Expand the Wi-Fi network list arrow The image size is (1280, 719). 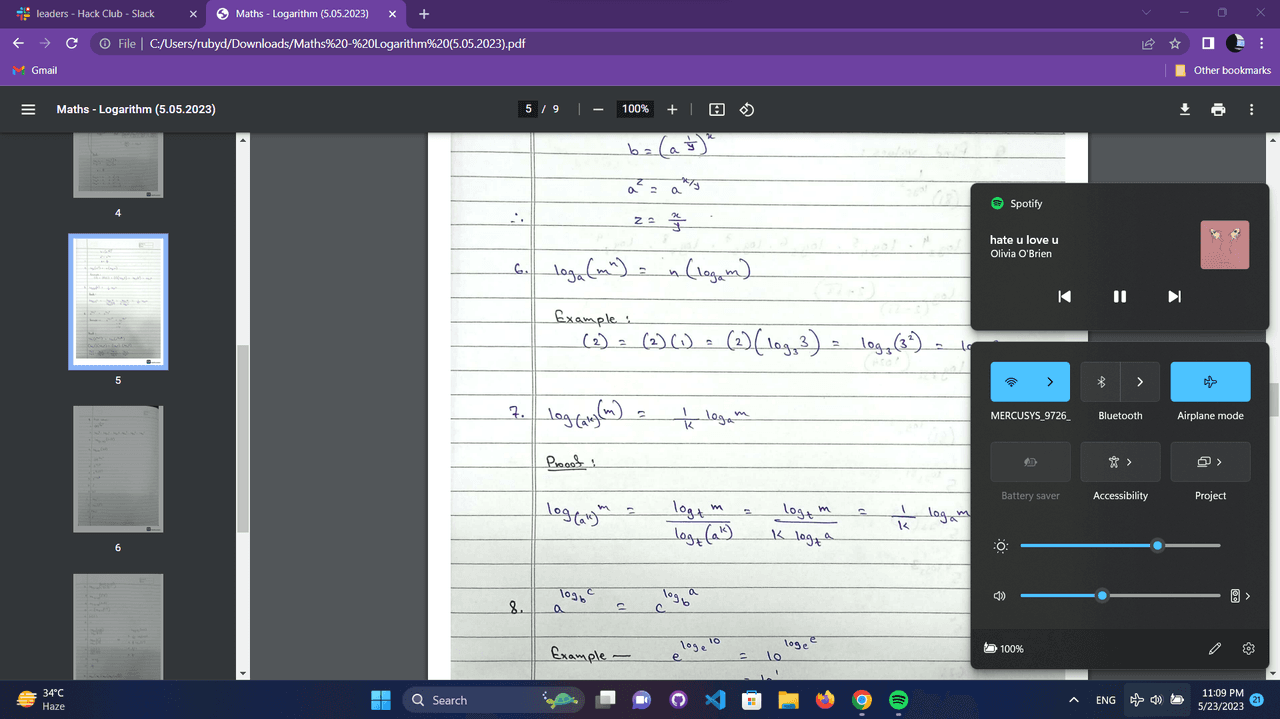tap(1050, 382)
